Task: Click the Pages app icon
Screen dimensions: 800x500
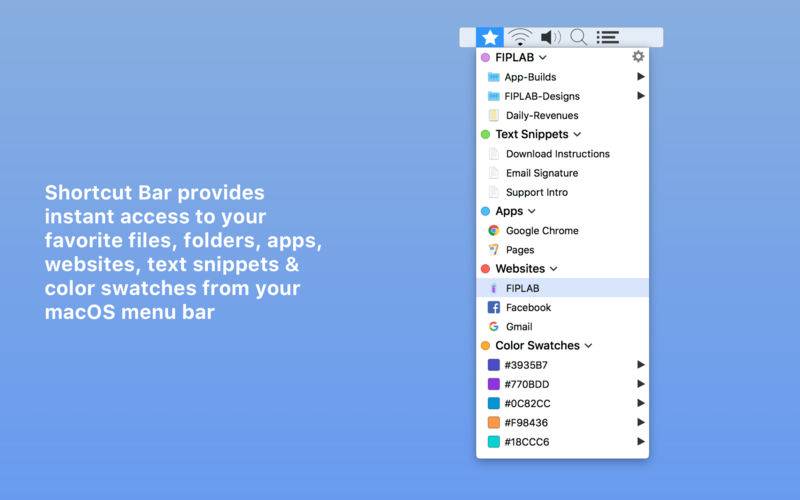Action: pyautogui.click(x=493, y=249)
